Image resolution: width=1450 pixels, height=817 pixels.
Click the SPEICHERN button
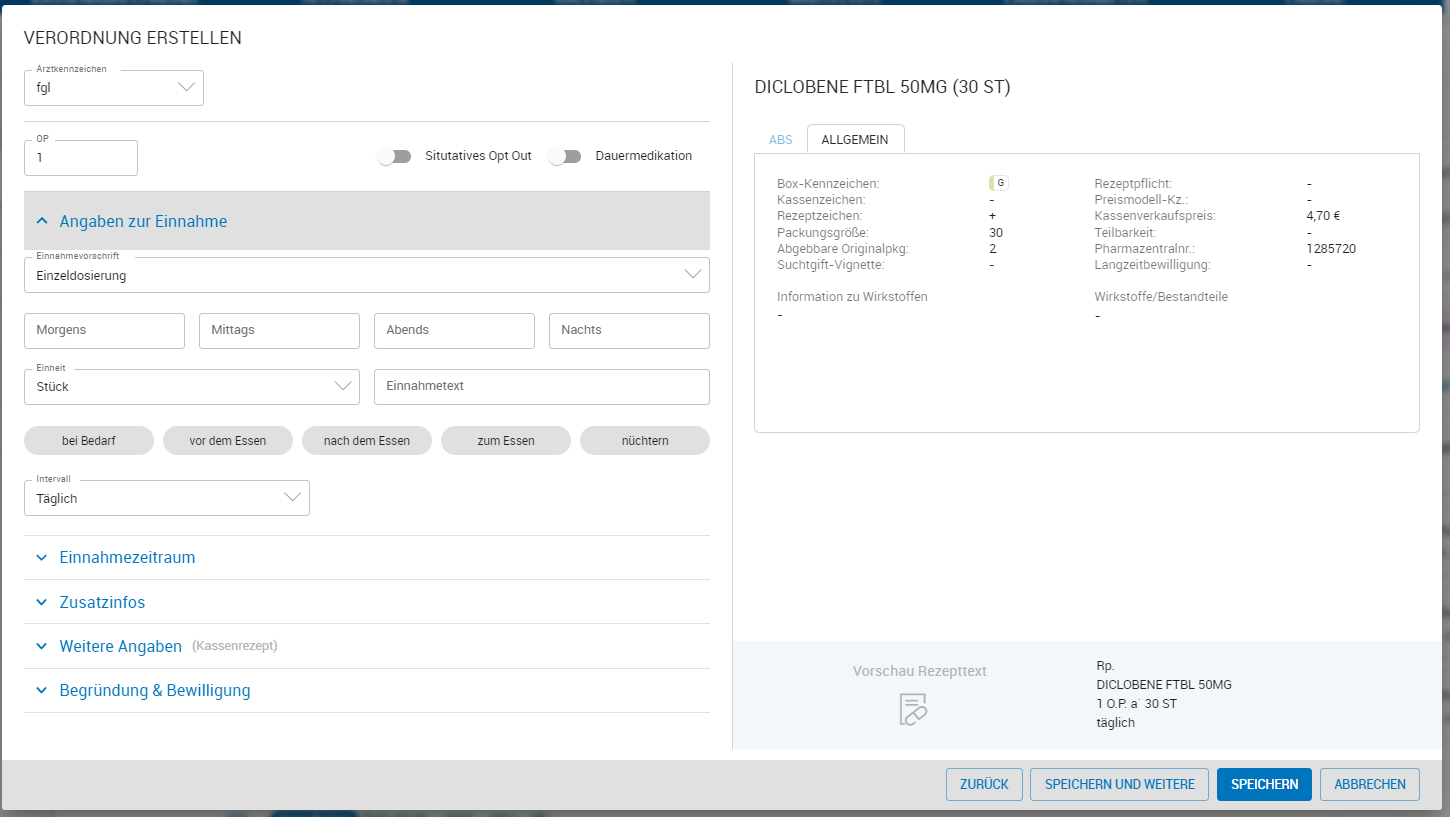[1264, 784]
